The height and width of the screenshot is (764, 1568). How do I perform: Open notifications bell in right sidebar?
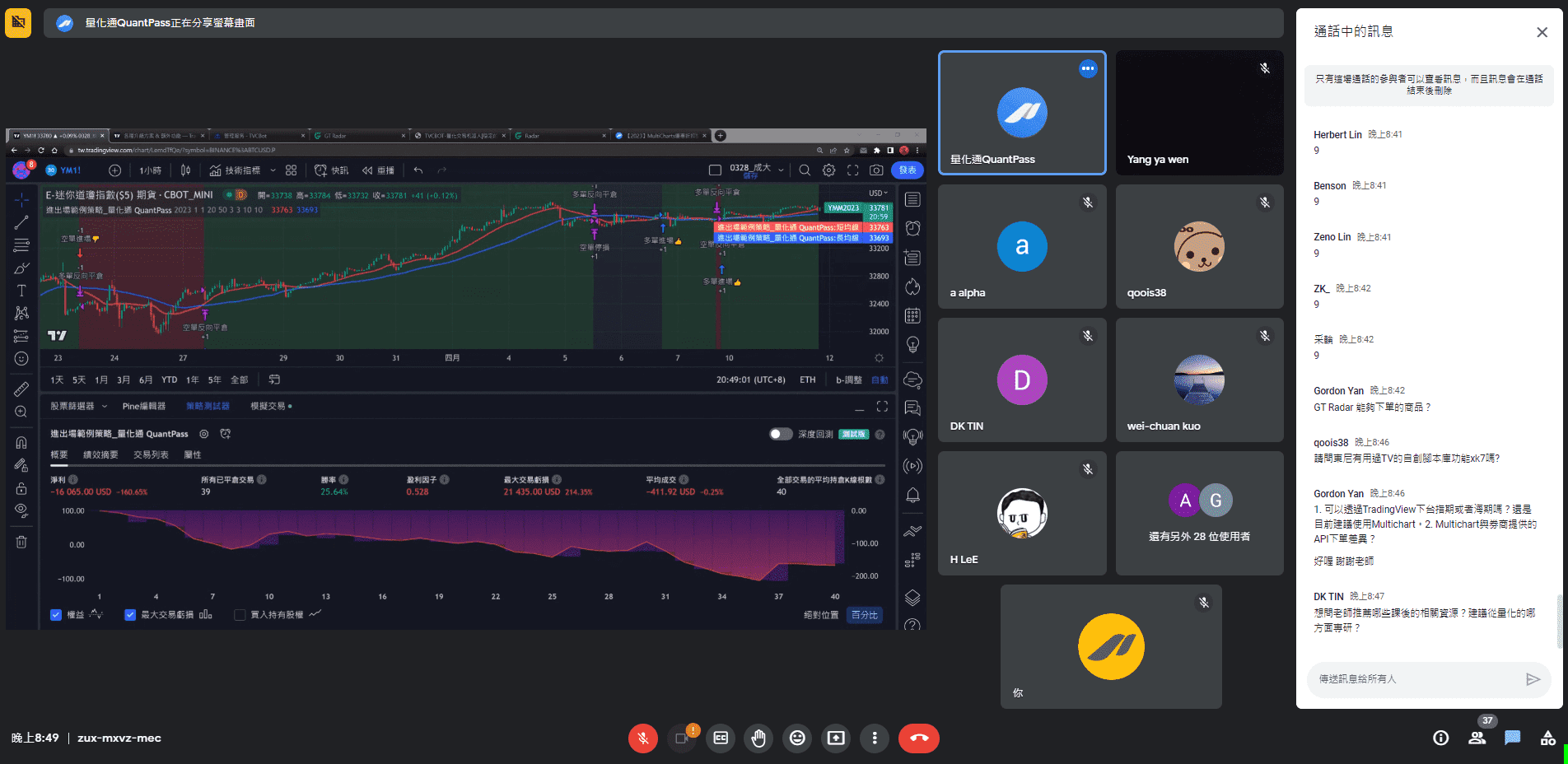912,495
